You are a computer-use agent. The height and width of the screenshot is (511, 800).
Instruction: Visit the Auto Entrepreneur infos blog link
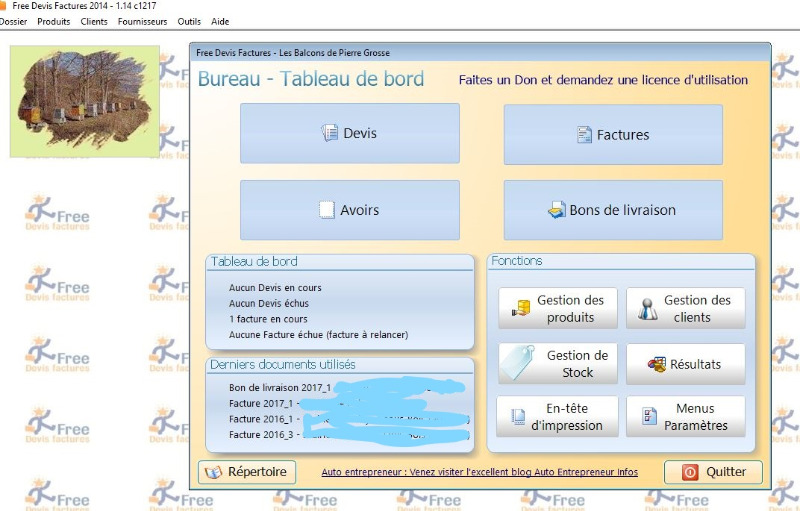(x=479, y=472)
